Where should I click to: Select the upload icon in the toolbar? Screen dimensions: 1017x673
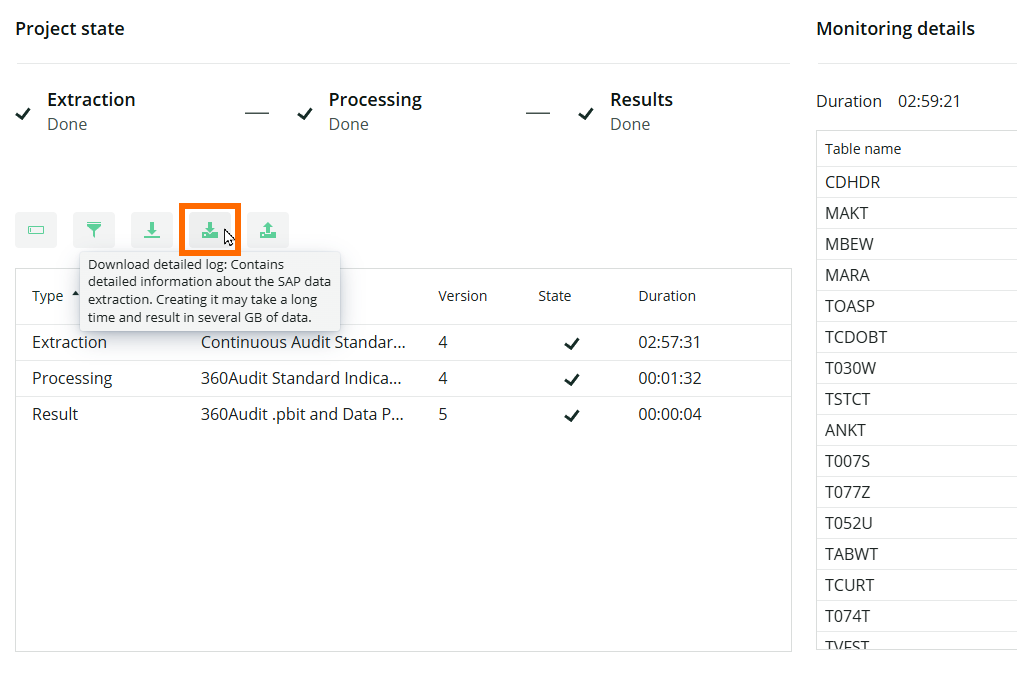268,230
